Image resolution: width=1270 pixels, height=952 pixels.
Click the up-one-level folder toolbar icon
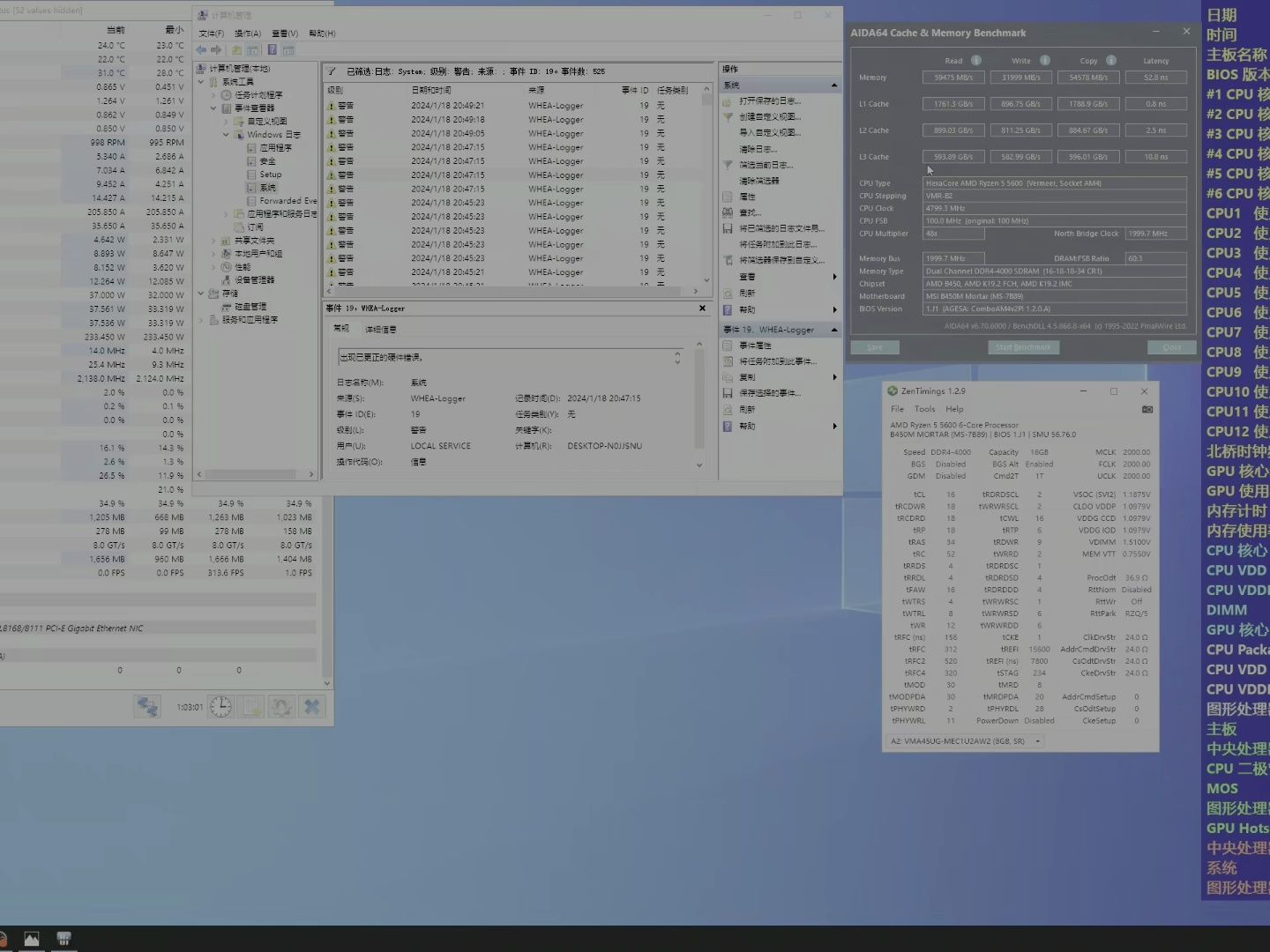[x=236, y=50]
